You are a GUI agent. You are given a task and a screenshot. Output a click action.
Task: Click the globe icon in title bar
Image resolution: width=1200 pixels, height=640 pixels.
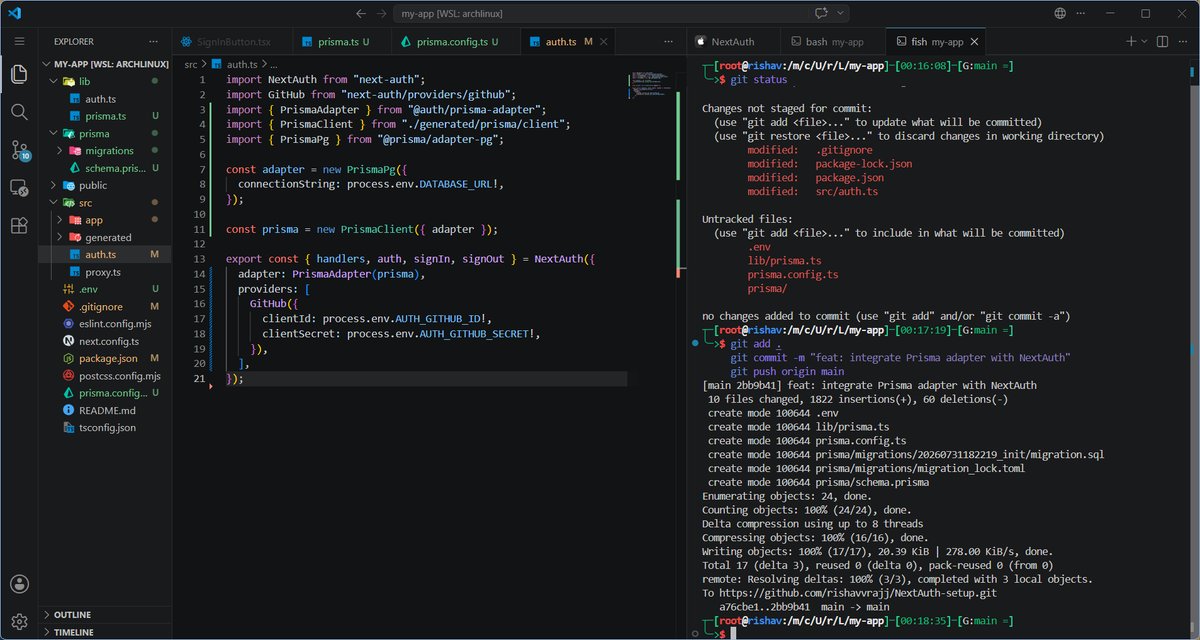(1060, 14)
